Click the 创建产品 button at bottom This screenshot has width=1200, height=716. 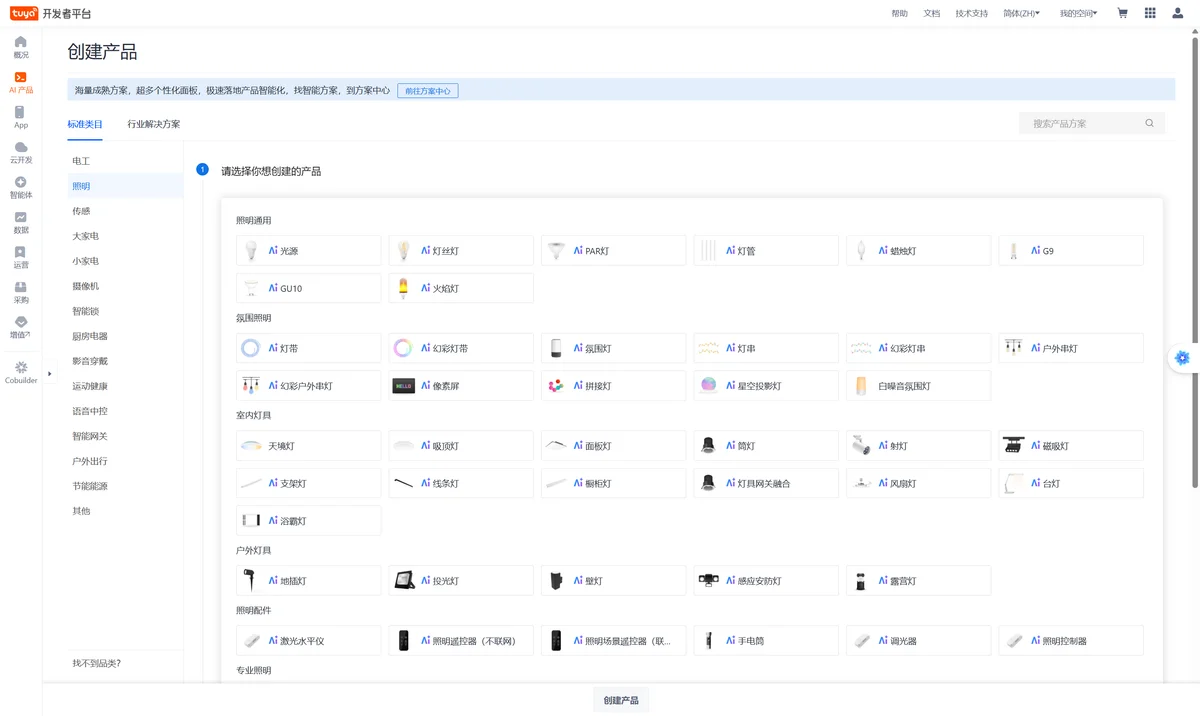pos(621,700)
